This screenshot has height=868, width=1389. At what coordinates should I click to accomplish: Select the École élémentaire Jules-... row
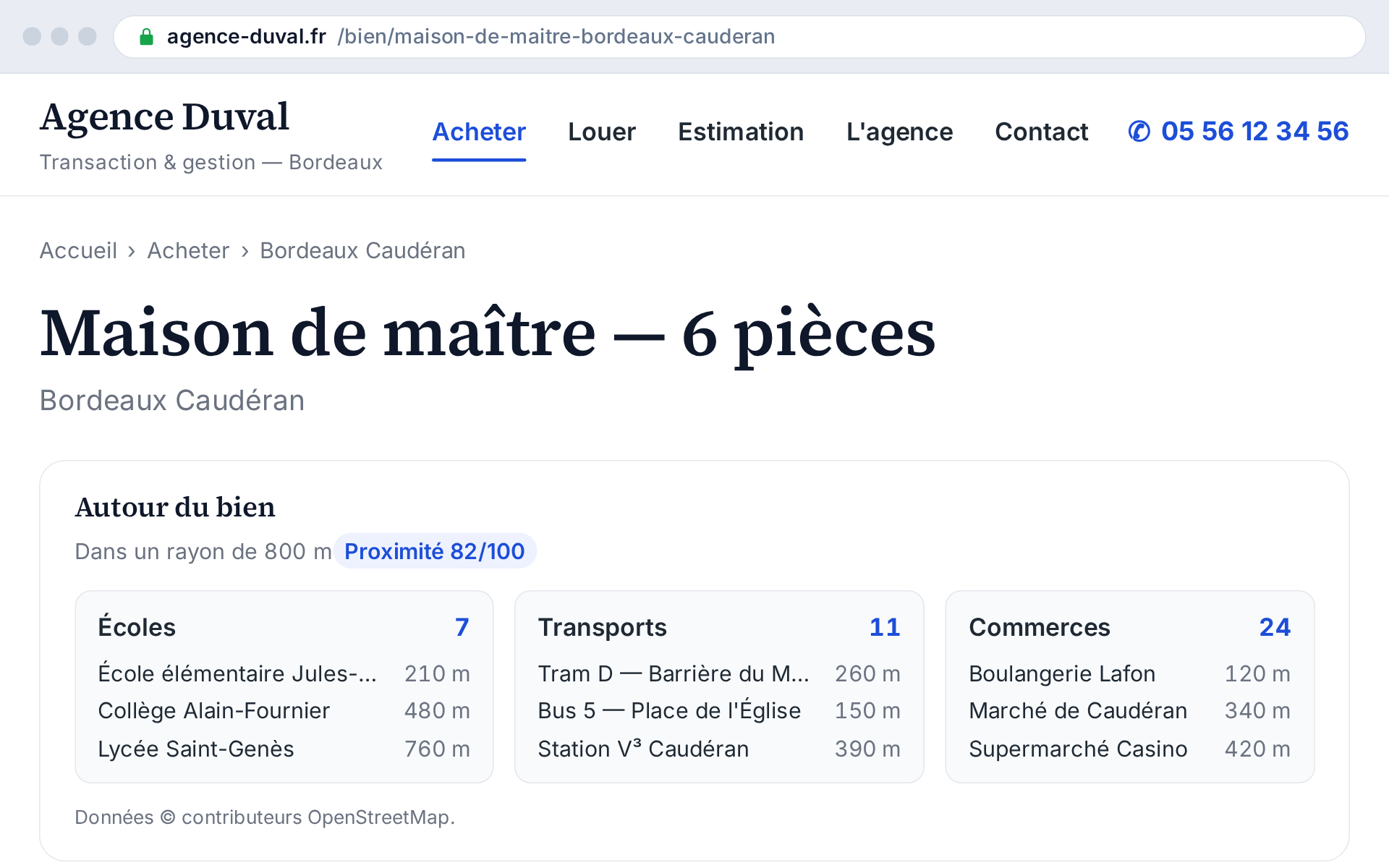[x=284, y=673]
